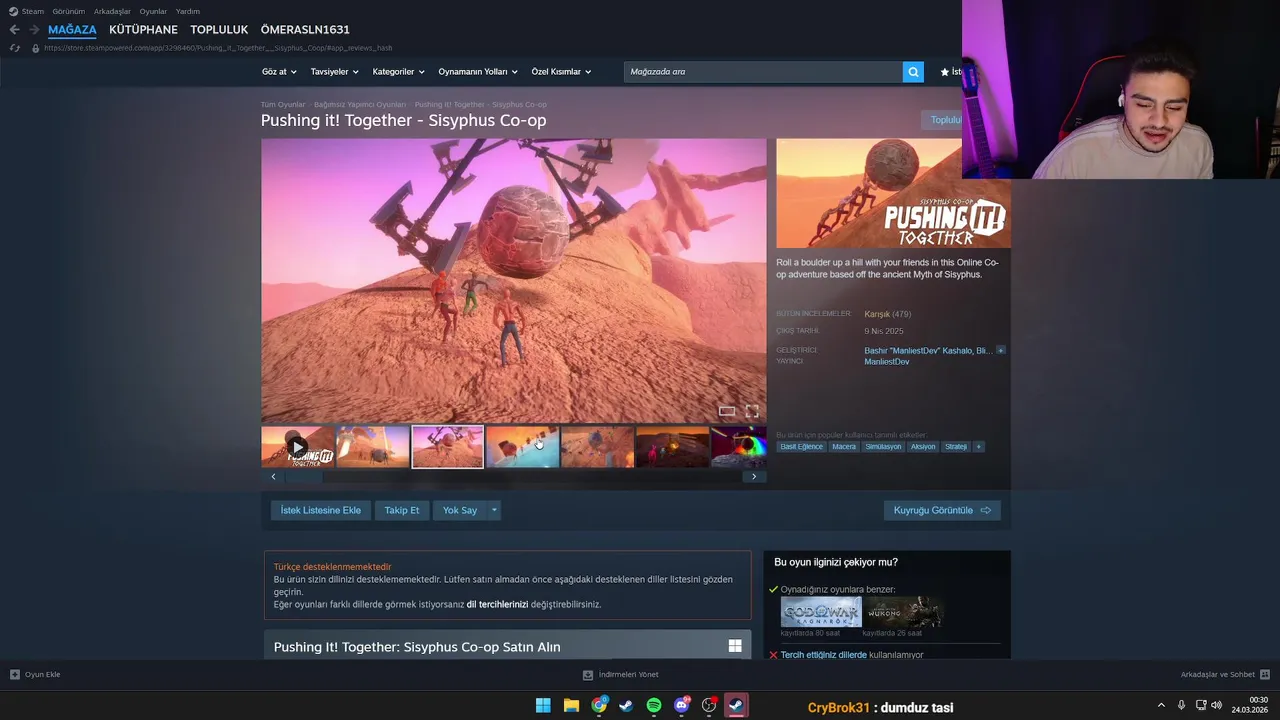Select the Aksiyon tag
This screenshot has height=720, width=1280.
[923, 447]
